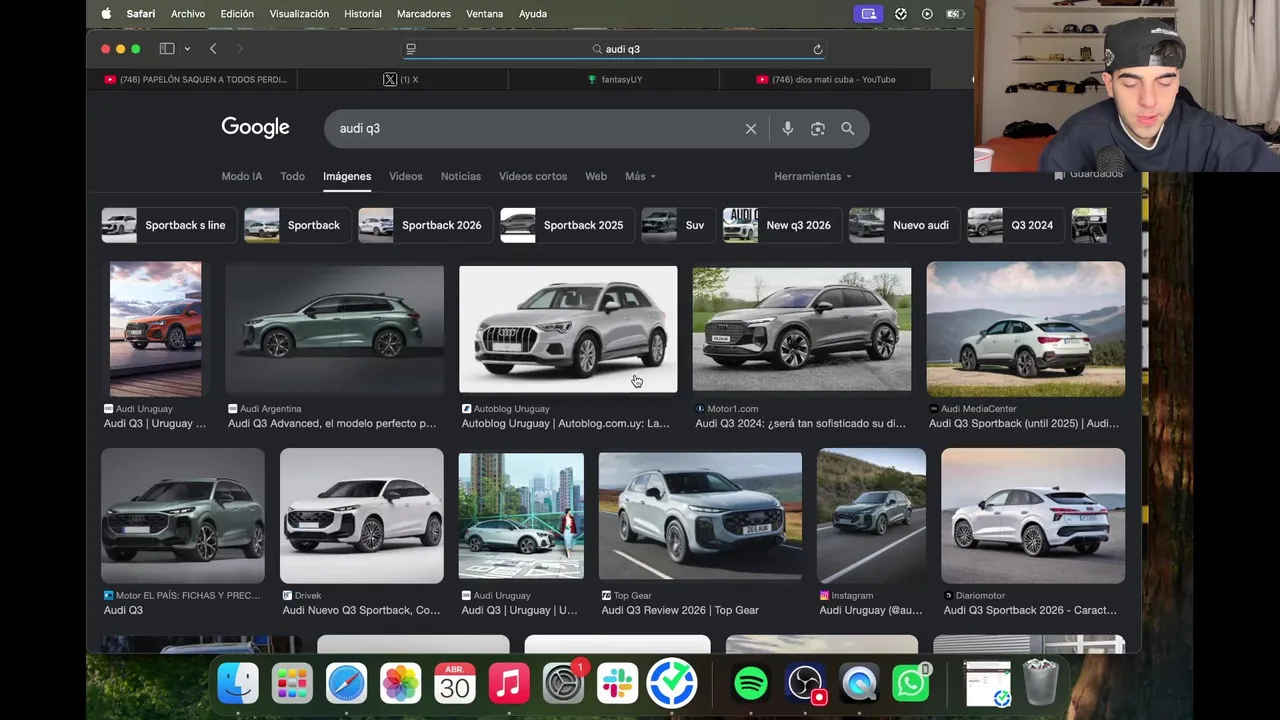
Task: Open QuickTime Player from the Dock
Action: click(x=859, y=684)
